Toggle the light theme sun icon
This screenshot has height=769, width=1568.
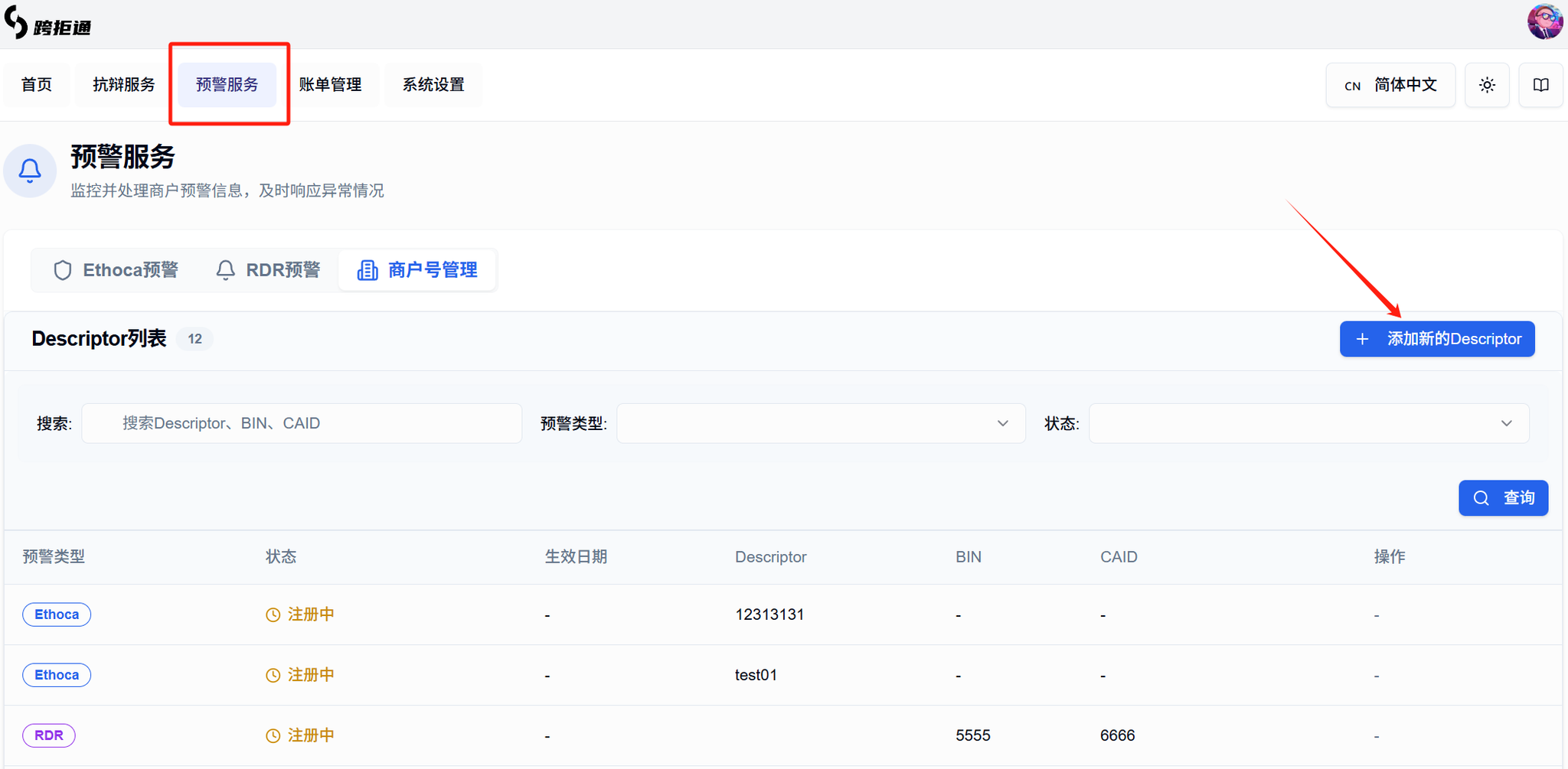(1487, 85)
